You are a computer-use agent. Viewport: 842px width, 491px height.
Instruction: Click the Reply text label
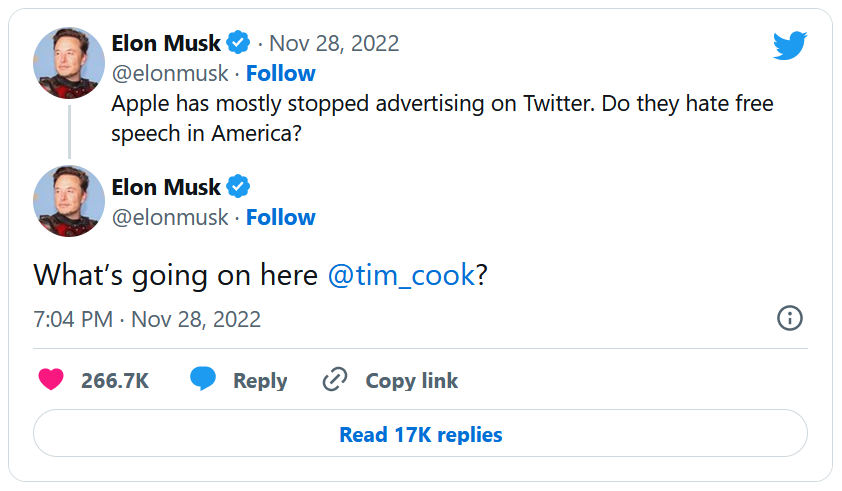(x=260, y=380)
